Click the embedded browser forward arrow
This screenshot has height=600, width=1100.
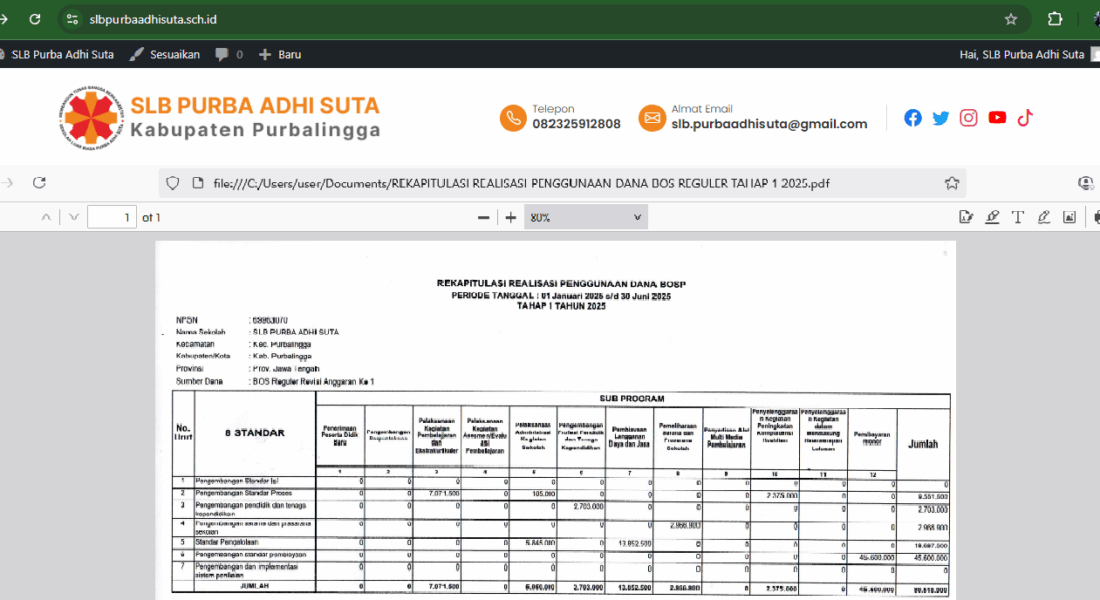tap(7, 182)
